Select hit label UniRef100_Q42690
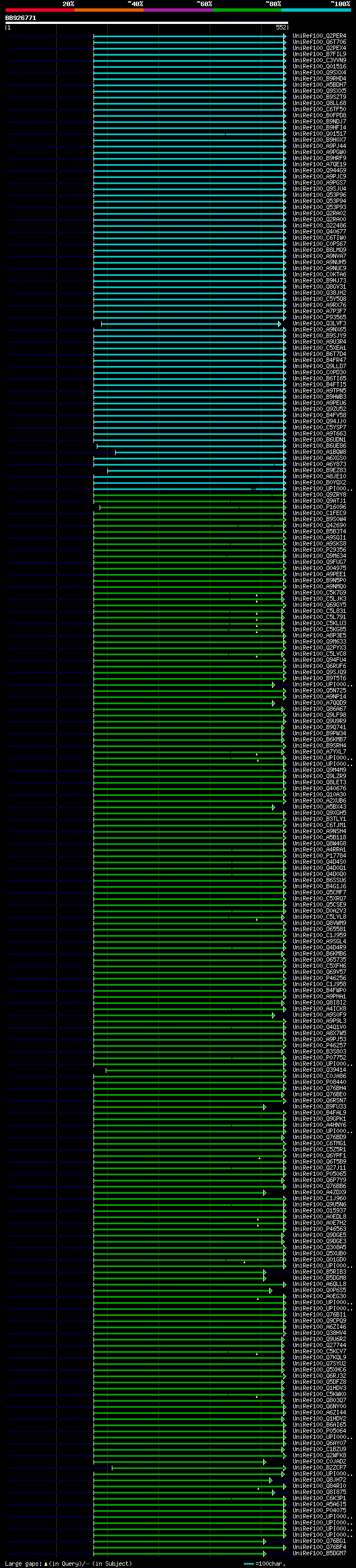Viewport: 356px width, 1568px height. tap(319, 525)
